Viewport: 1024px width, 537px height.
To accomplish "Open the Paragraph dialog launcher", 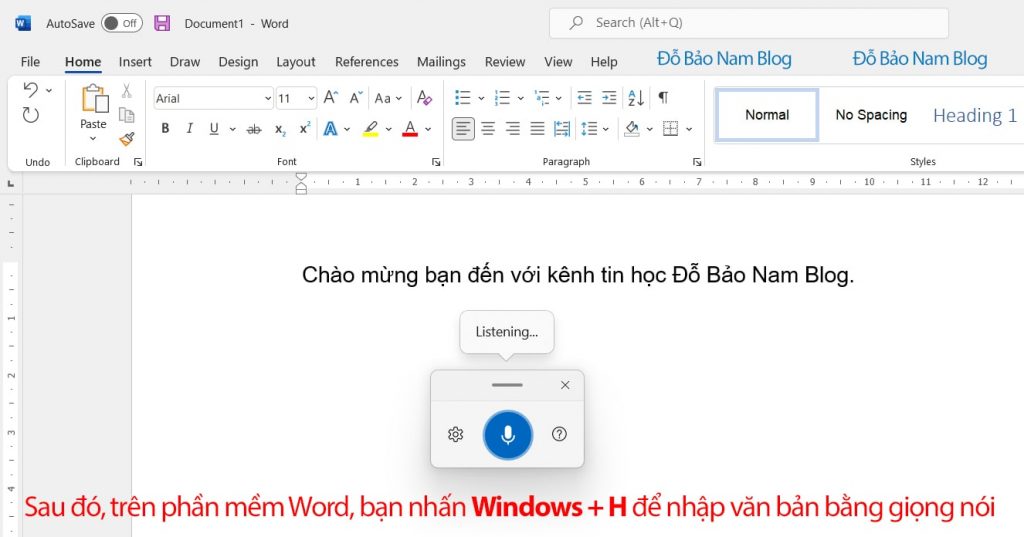I will tap(697, 162).
